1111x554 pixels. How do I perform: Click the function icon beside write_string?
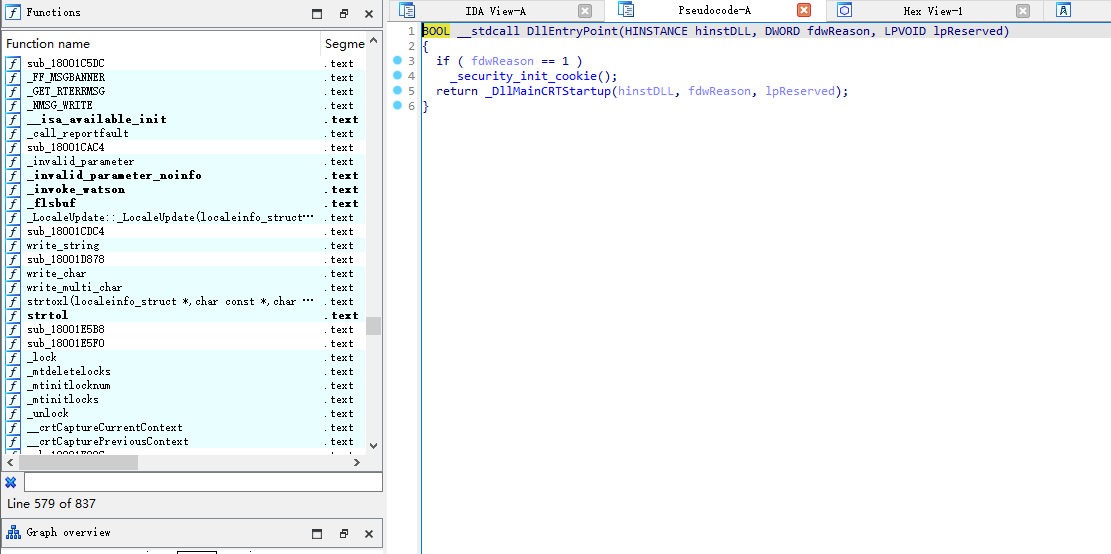coord(13,246)
